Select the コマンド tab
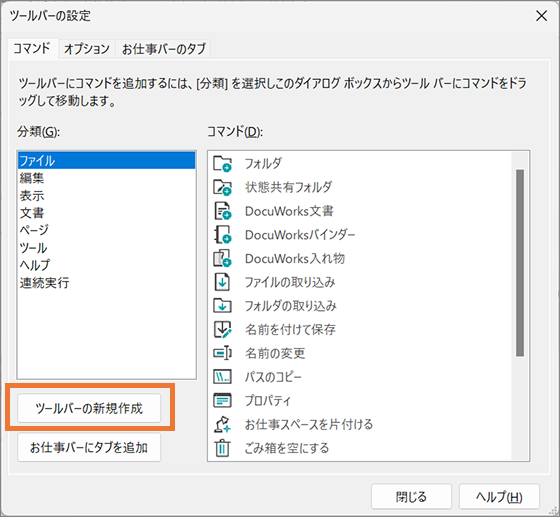560x517 pixels. 32,48
